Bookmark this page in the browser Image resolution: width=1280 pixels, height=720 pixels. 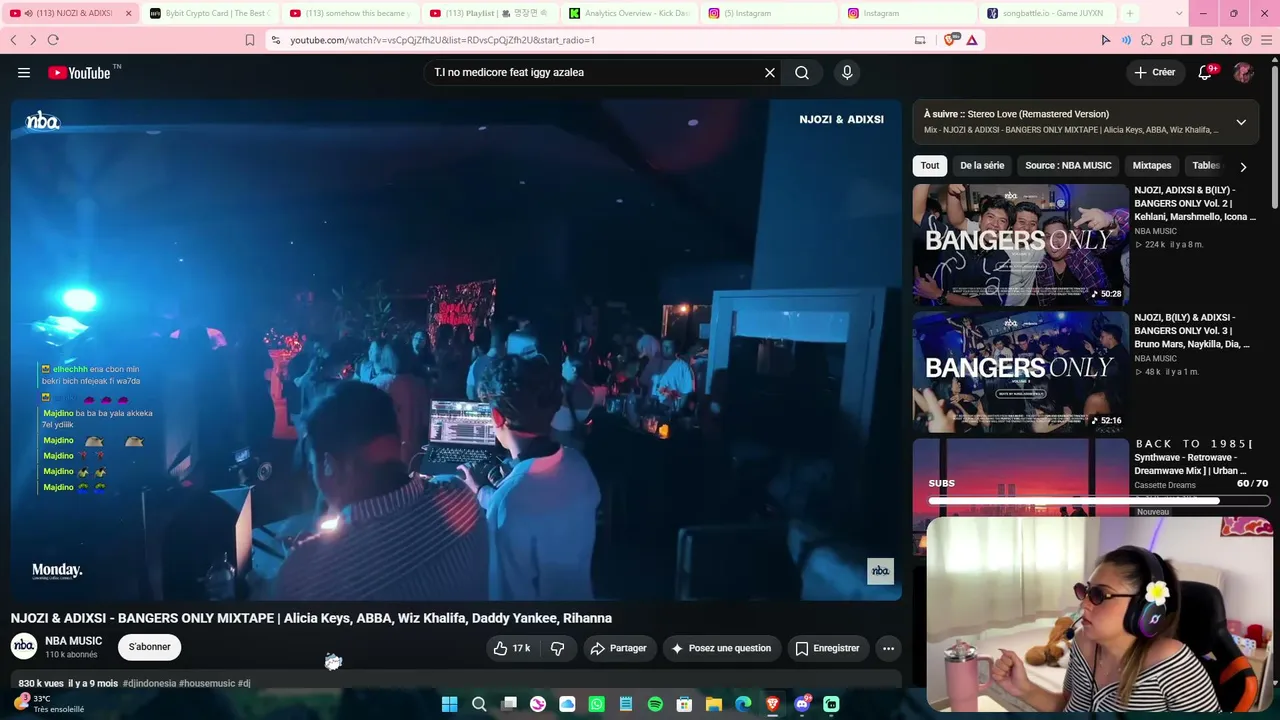point(250,40)
